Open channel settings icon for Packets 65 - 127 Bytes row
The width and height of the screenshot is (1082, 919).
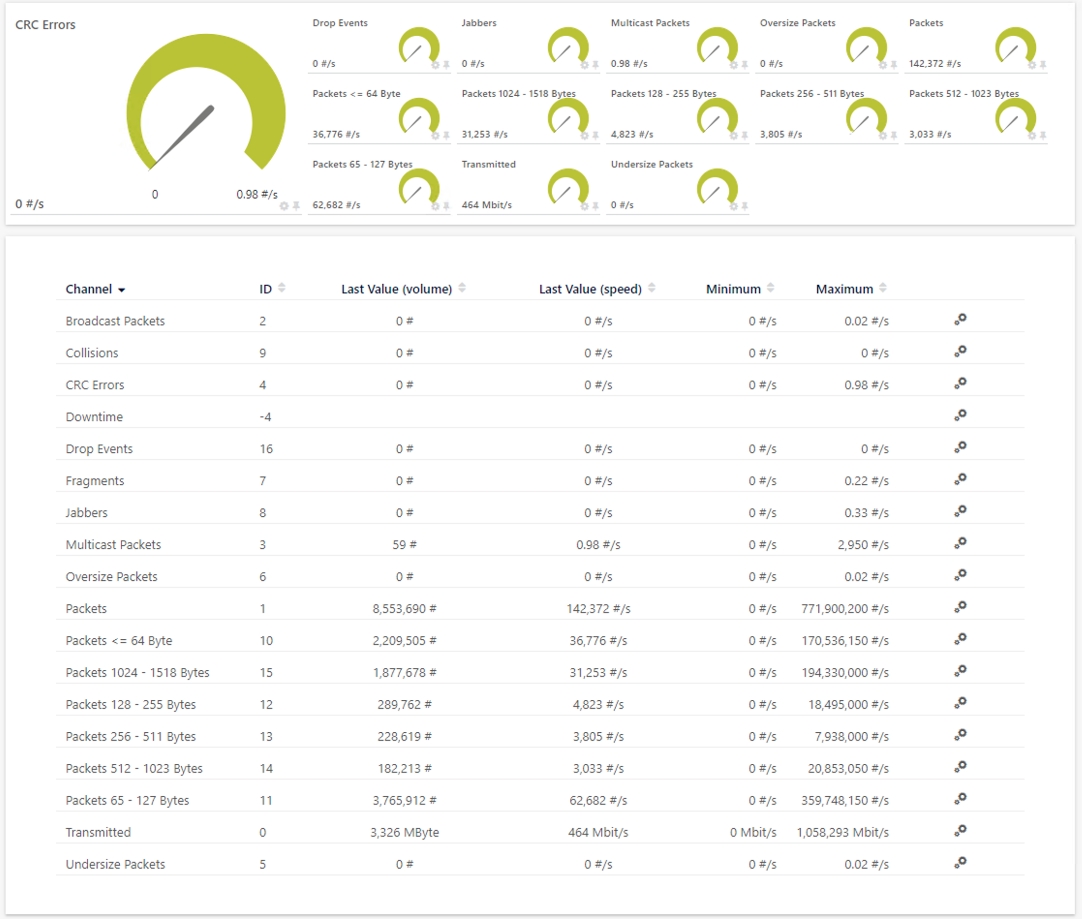point(960,799)
